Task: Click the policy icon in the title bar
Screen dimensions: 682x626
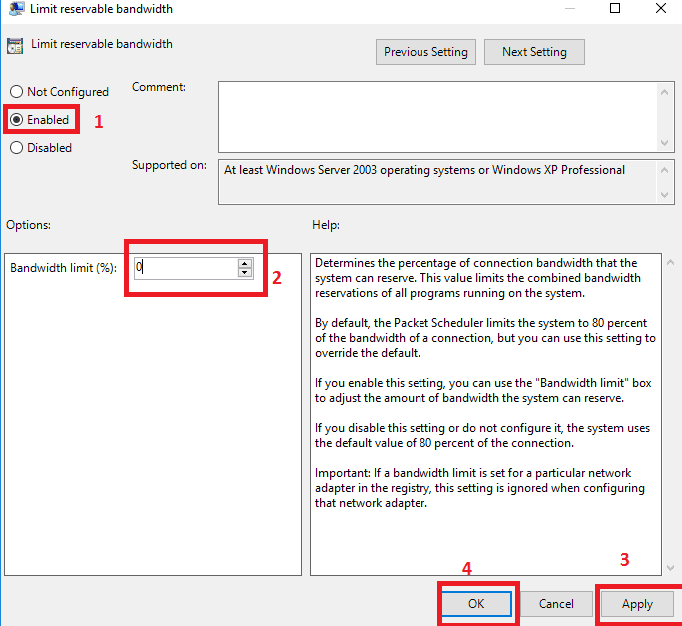Action: point(13,9)
